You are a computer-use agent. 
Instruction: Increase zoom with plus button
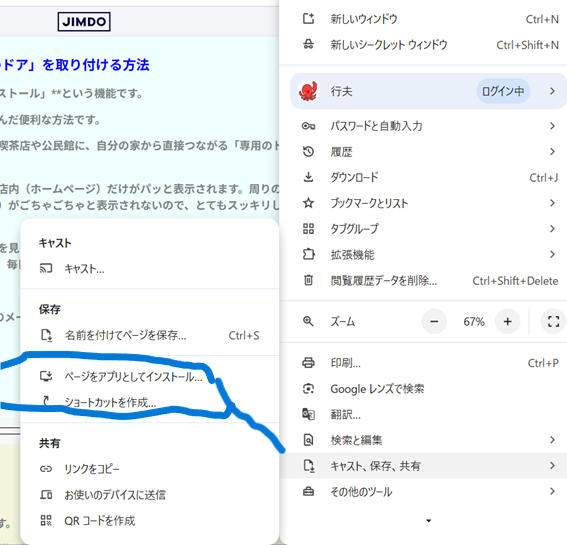508,321
